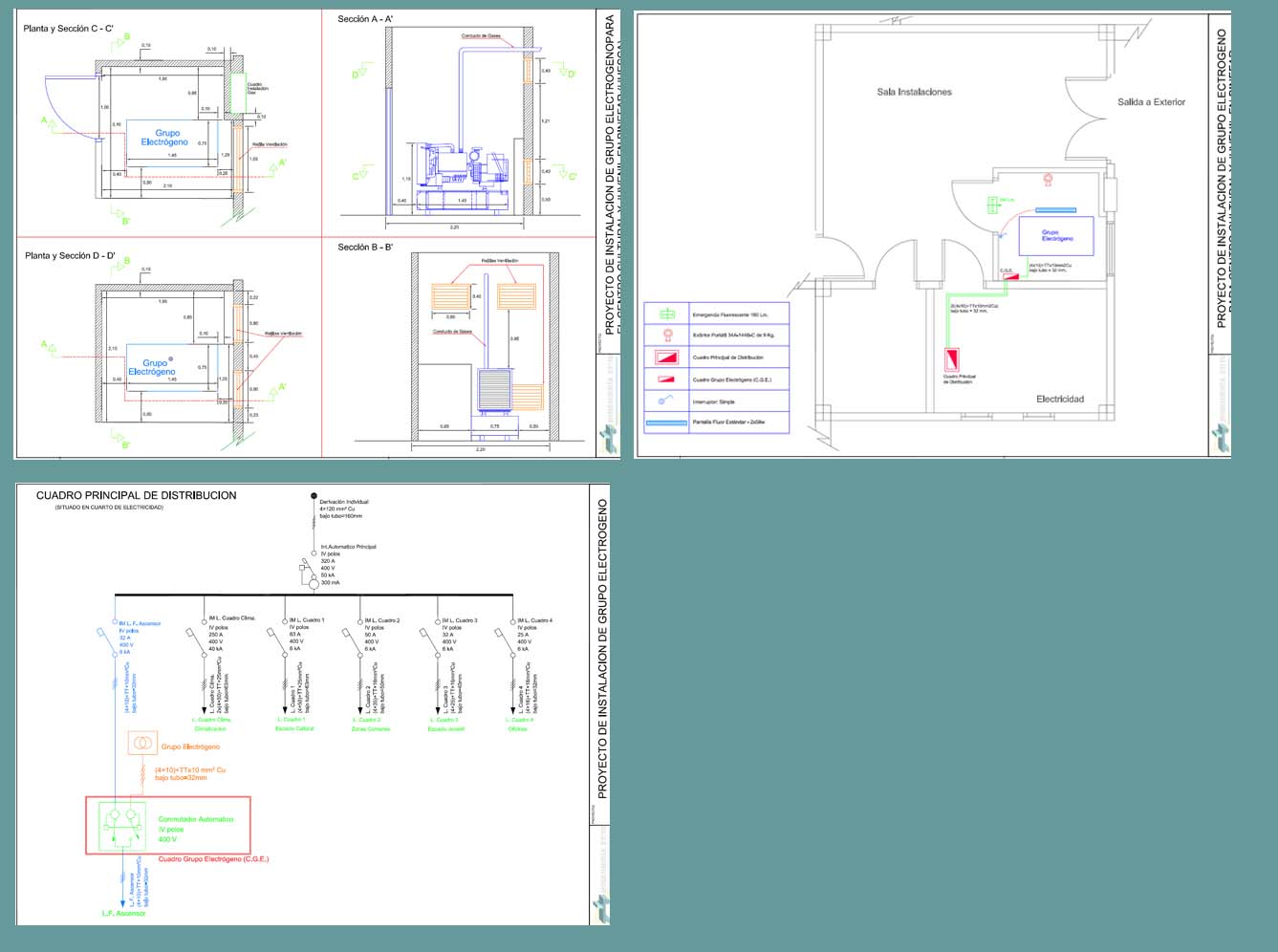Click the 'Sala Instalaciones' room label

click(x=915, y=92)
